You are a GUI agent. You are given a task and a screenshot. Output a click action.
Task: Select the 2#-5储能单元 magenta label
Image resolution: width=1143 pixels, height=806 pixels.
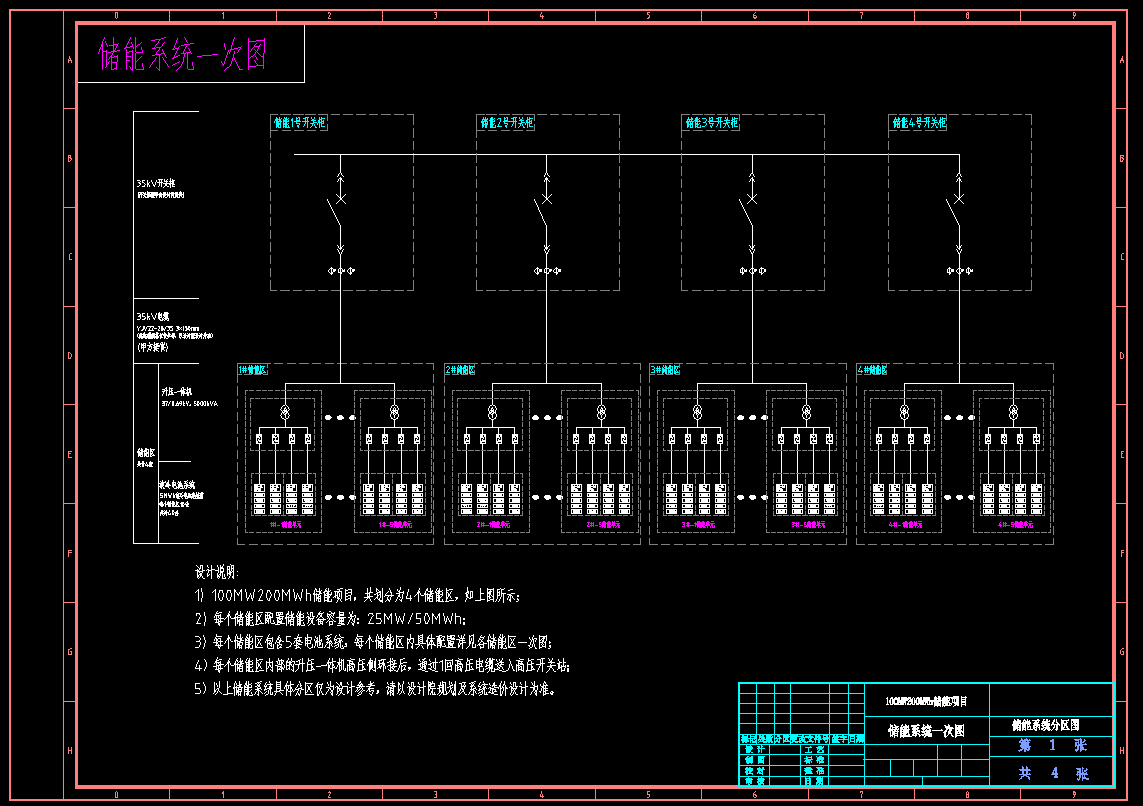tap(603, 525)
